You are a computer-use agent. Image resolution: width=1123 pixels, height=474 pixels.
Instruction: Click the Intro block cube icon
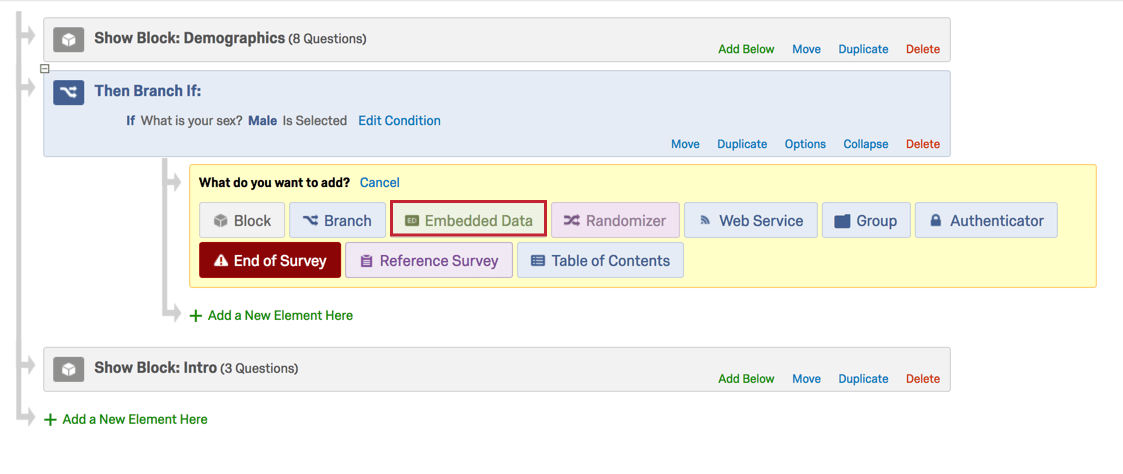(x=69, y=369)
